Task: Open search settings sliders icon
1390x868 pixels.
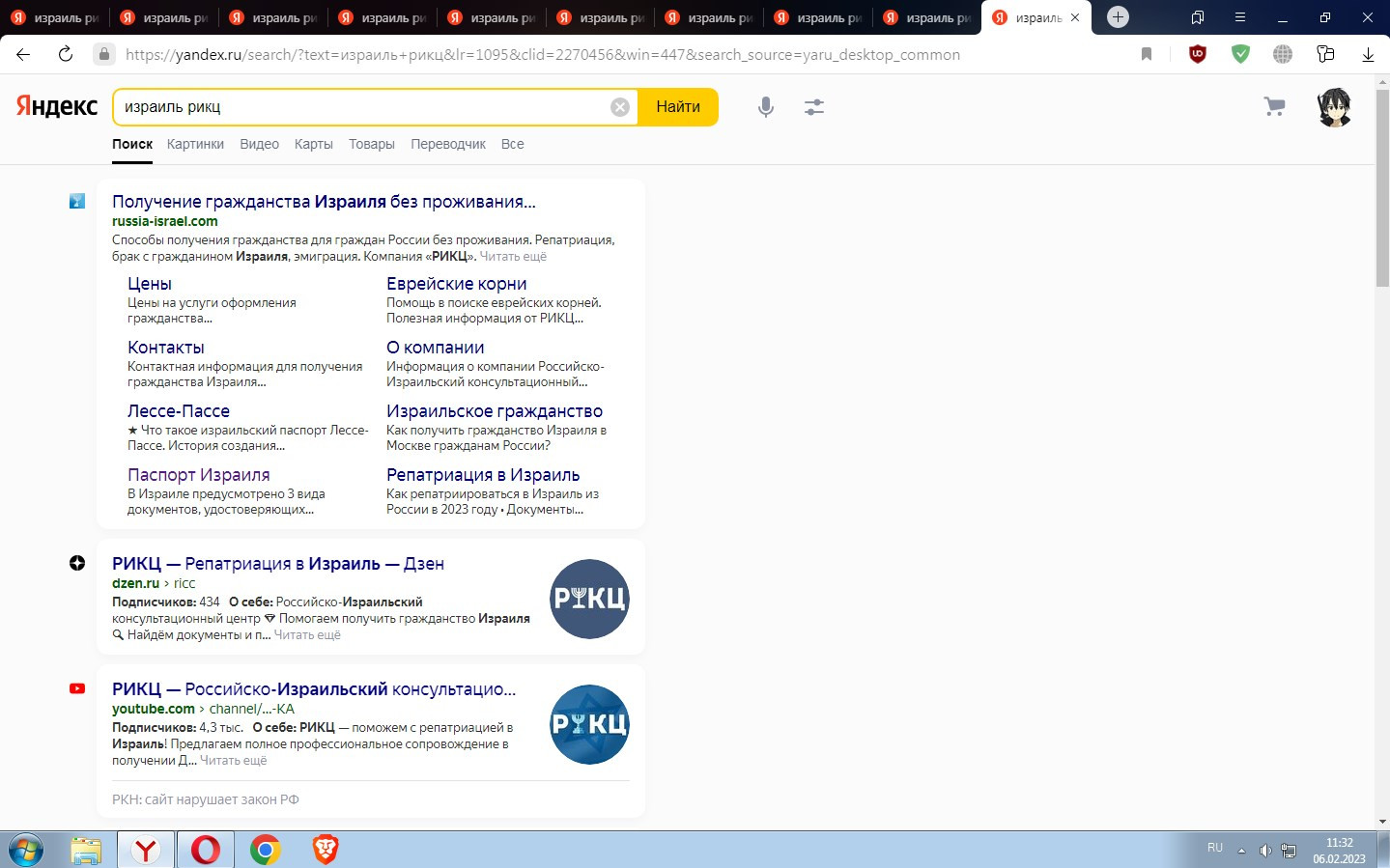Action: point(814,107)
